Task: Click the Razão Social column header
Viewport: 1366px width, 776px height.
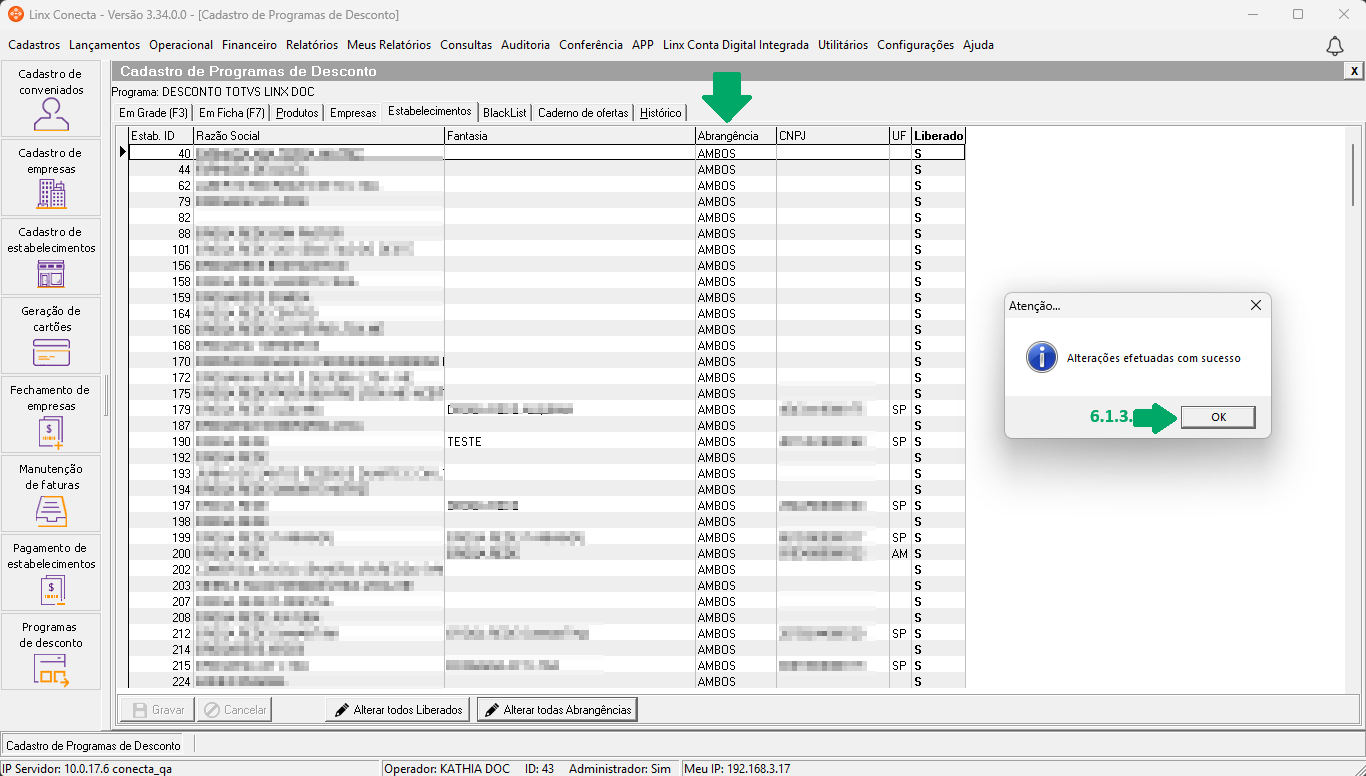Action: 319,136
